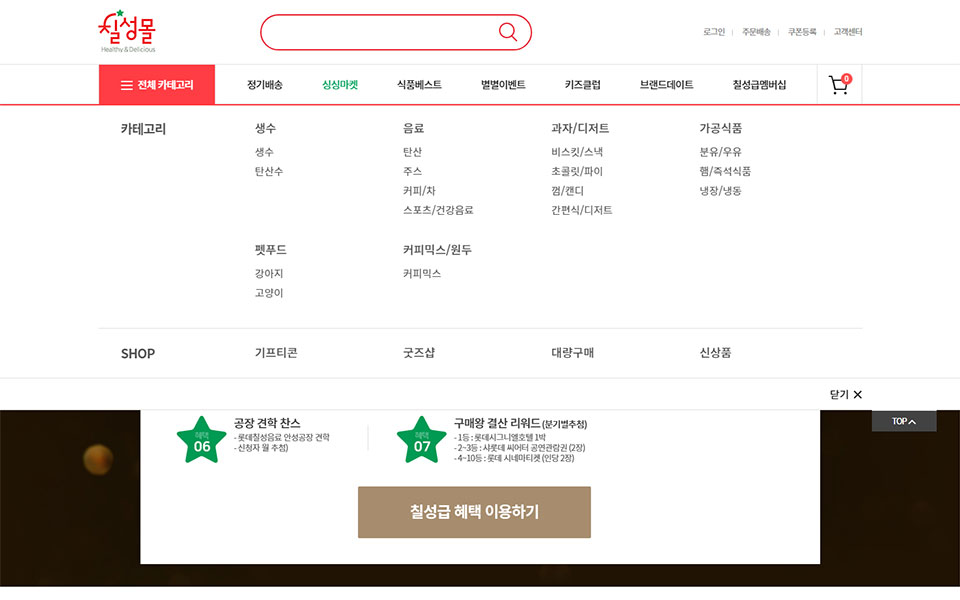
Task: Go to 식품베스트 page
Action: click(419, 85)
